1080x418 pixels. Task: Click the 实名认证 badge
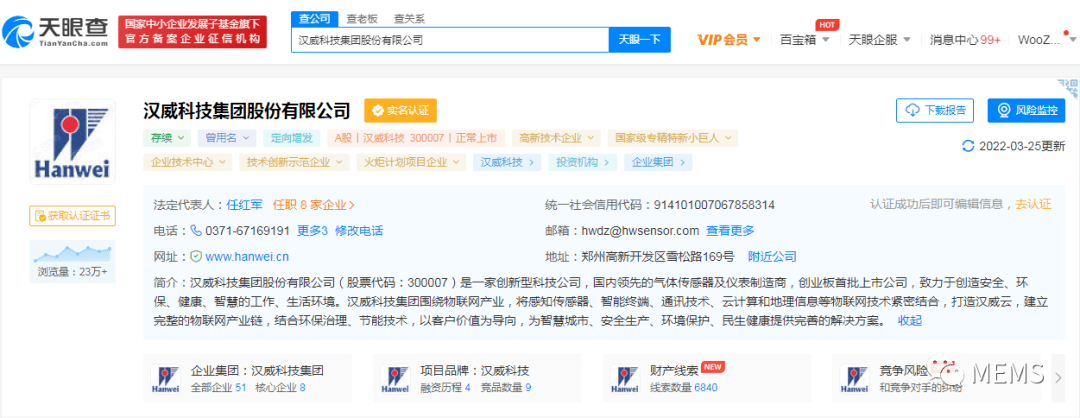click(400, 111)
